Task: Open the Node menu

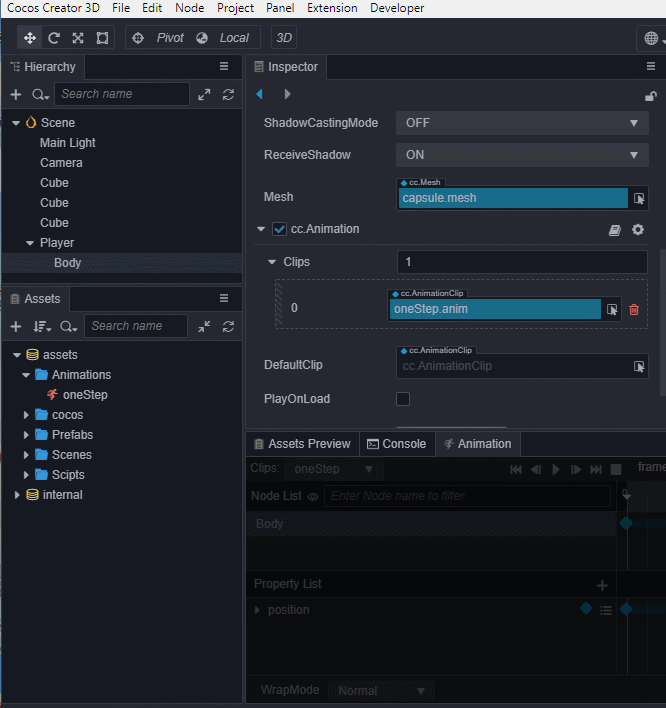Action: tap(190, 8)
